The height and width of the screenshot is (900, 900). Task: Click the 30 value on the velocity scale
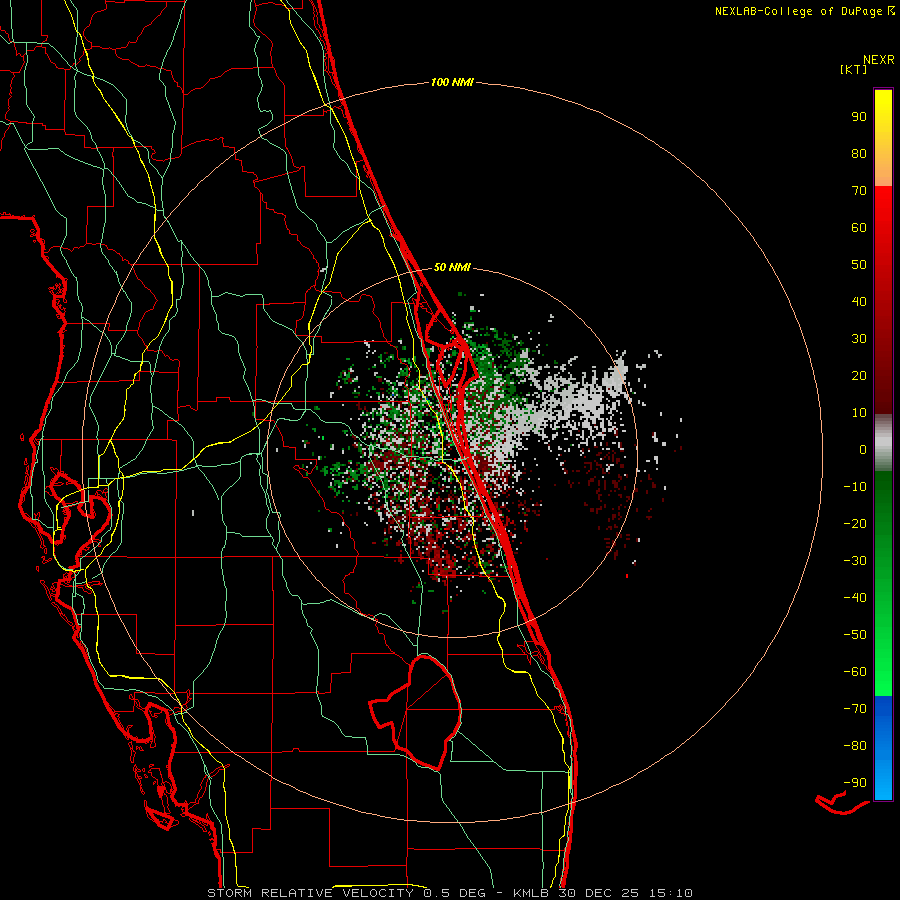(x=859, y=339)
